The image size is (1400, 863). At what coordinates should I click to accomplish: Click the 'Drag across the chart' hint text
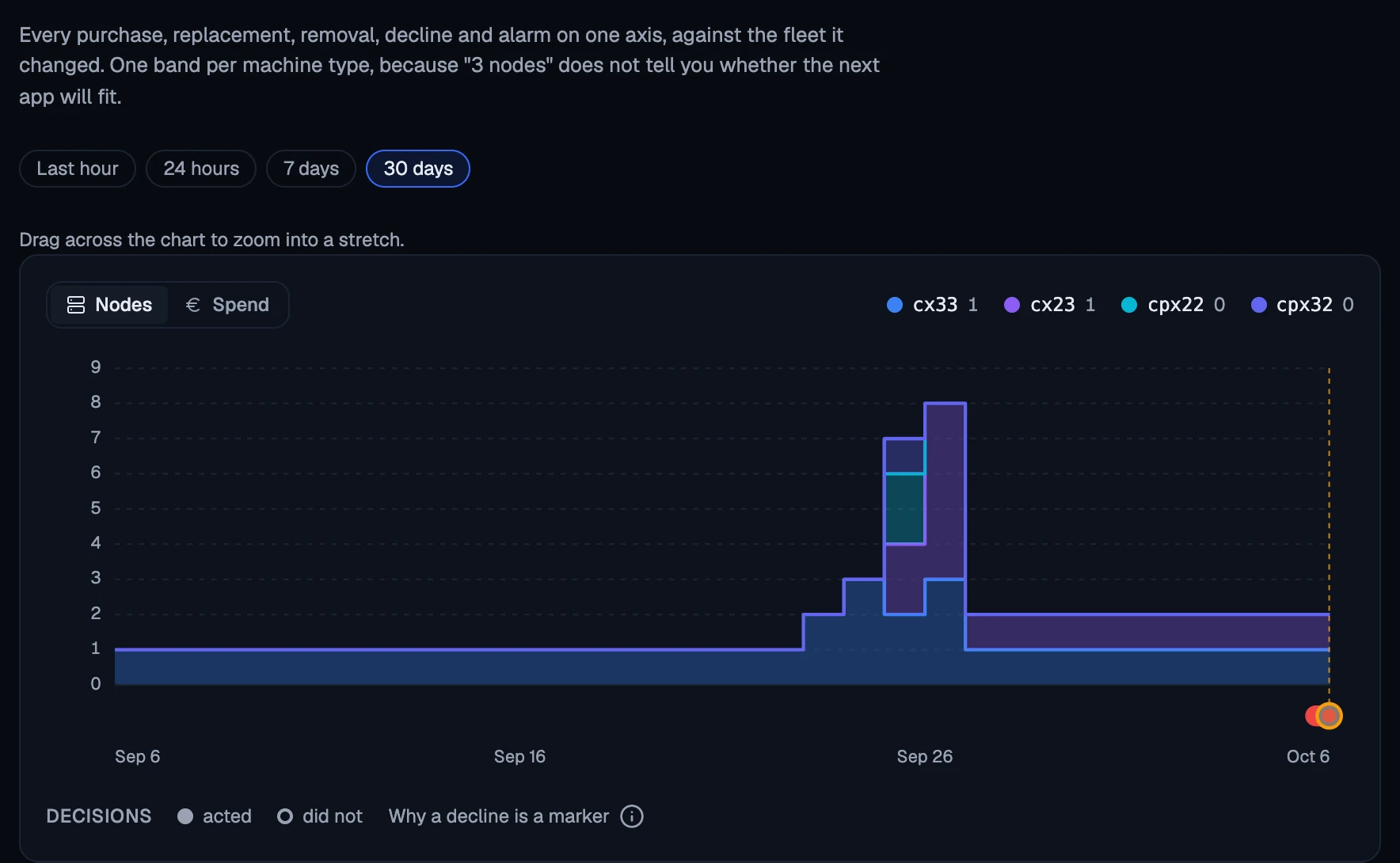pos(211,240)
